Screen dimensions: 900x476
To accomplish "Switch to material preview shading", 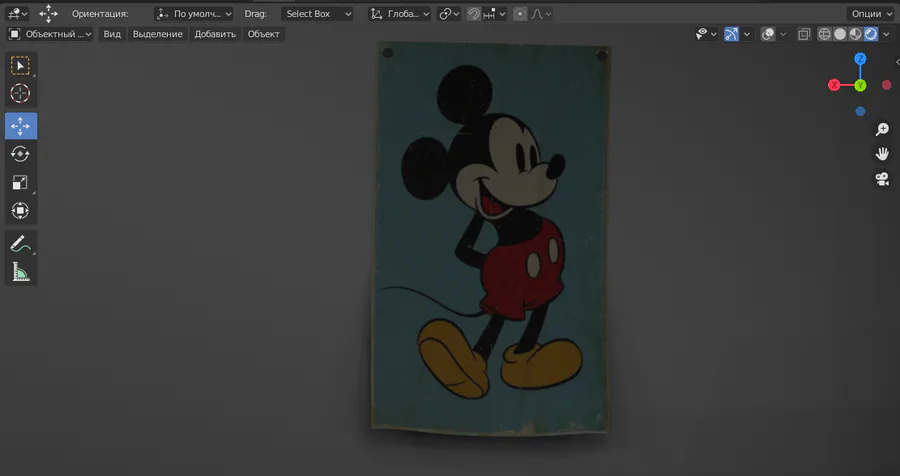I will coord(855,34).
